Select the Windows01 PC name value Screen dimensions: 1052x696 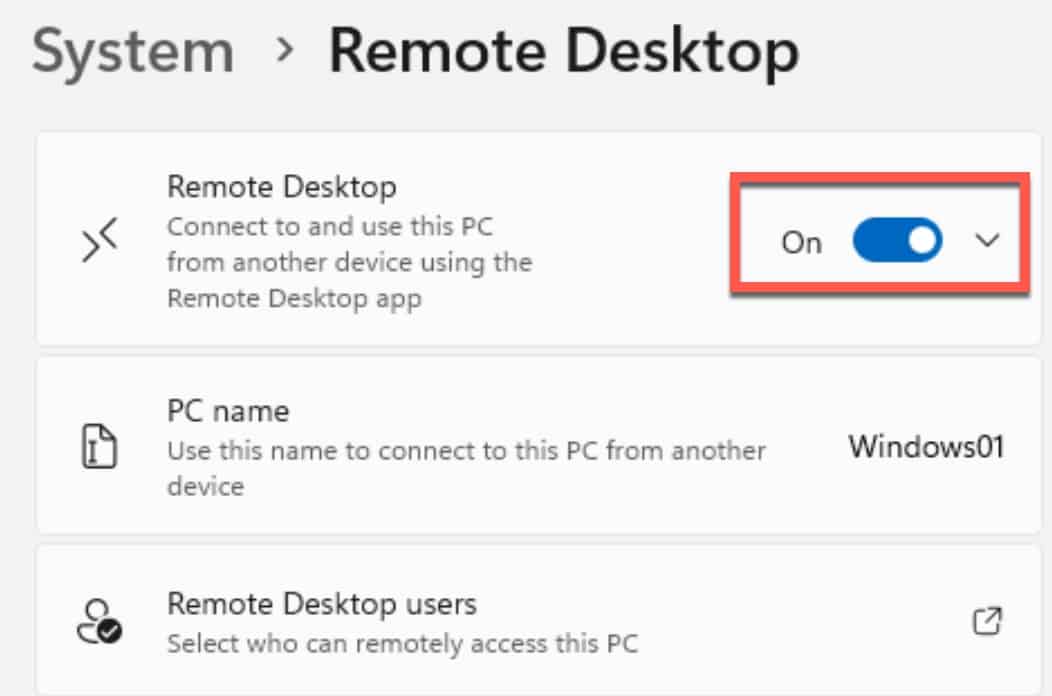point(926,446)
